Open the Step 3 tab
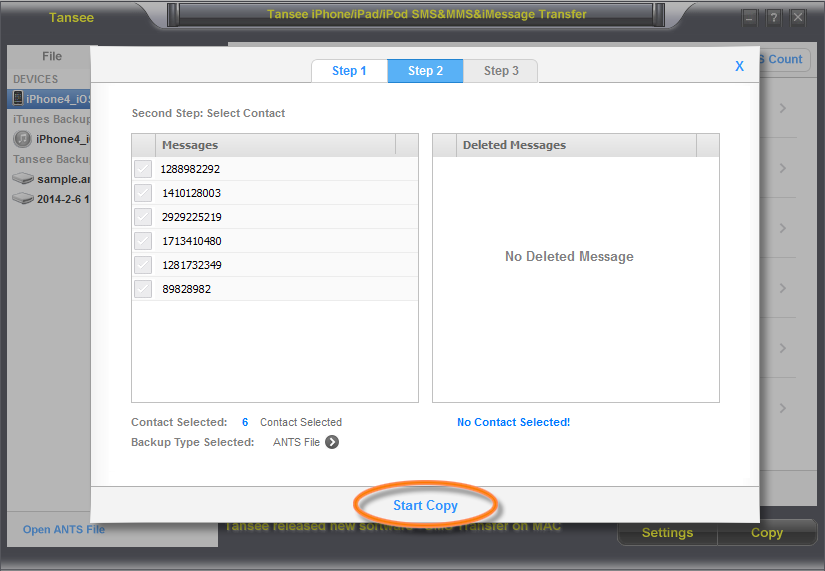 pos(501,71)
